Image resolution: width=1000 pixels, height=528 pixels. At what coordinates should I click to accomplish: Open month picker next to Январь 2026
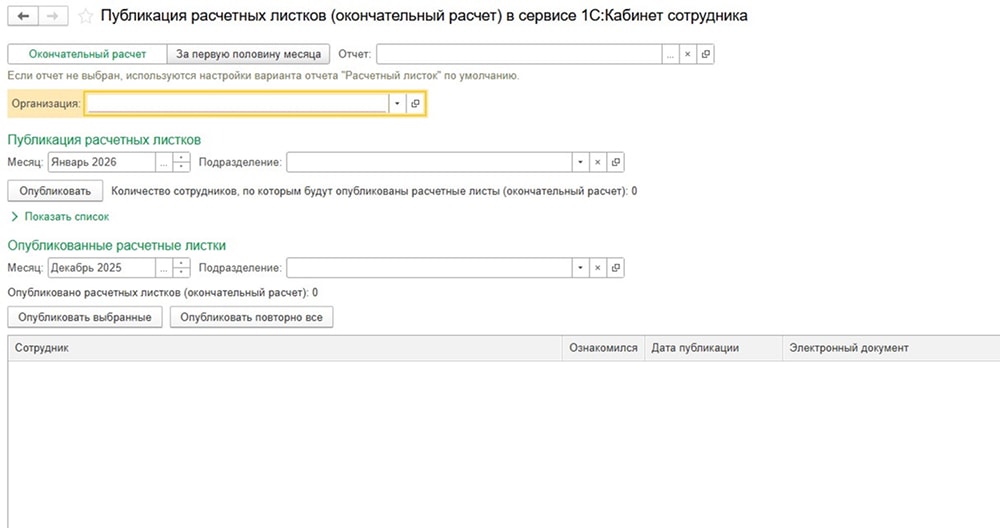click(164, 162)
